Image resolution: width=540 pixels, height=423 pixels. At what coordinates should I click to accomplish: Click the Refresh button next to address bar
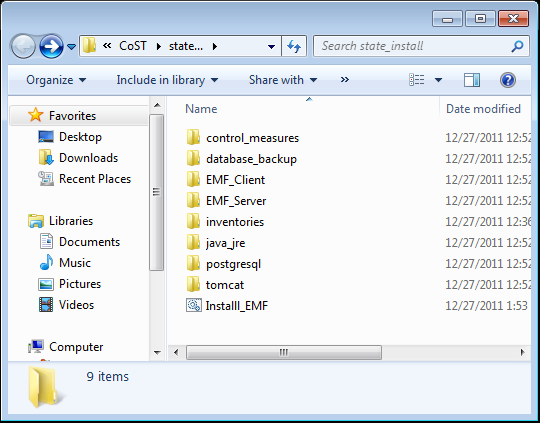point(294,46)
